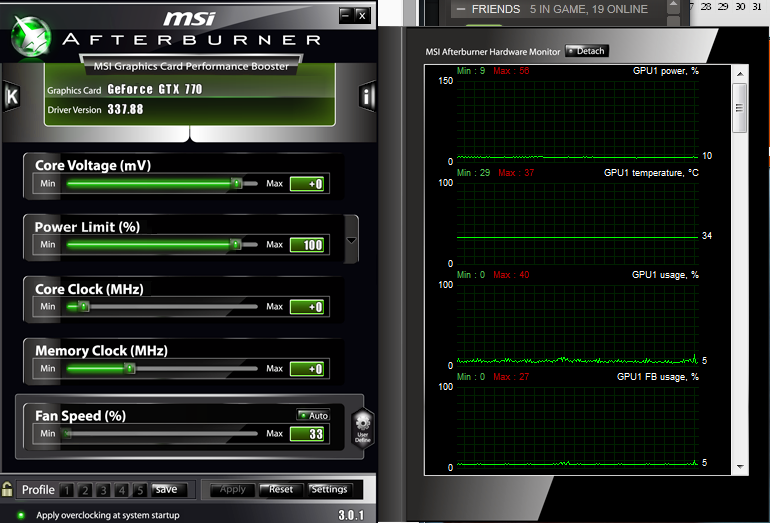Click calendar date 30 in background
The image size is (770, 523).
click(741, 6)
